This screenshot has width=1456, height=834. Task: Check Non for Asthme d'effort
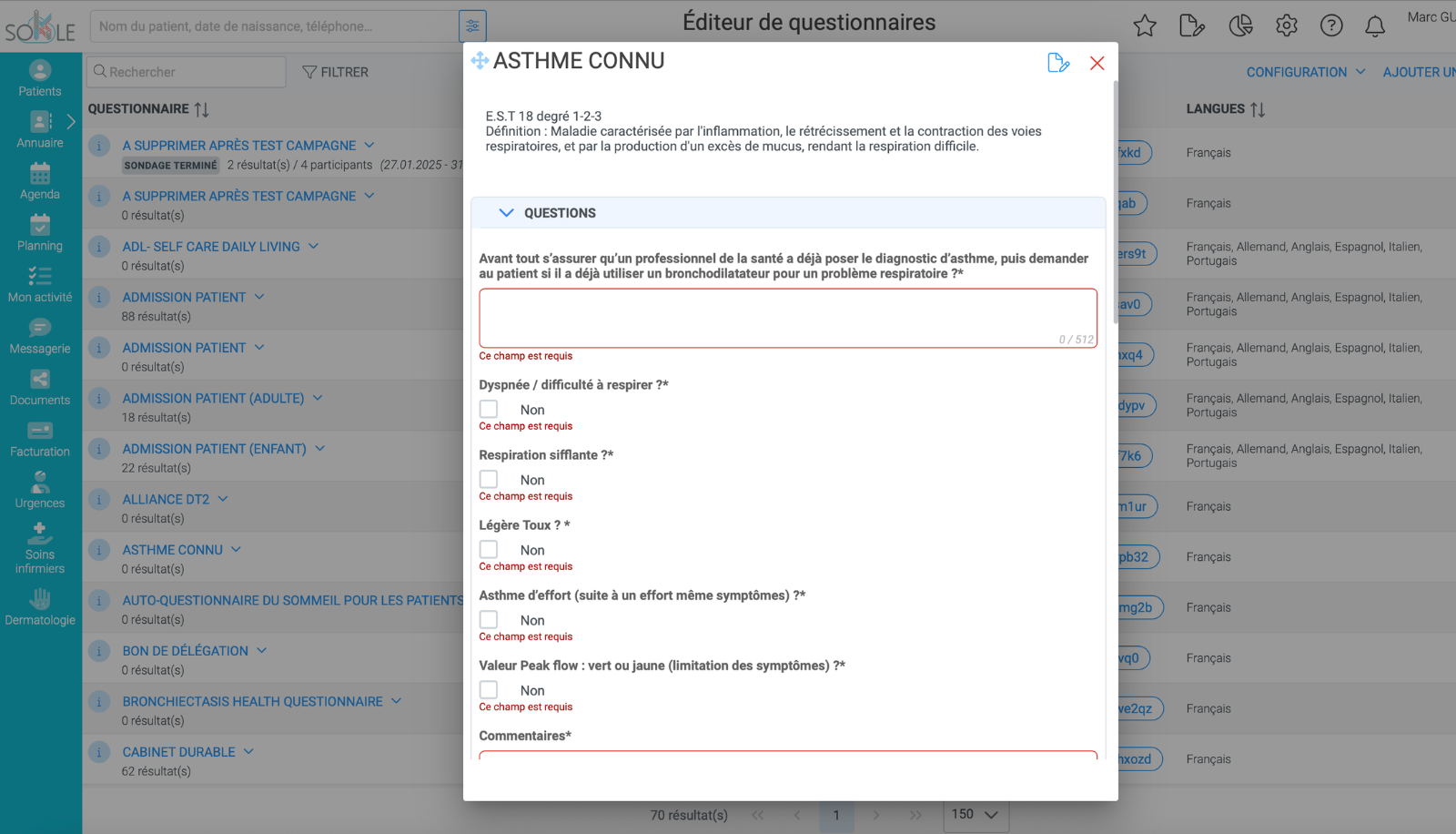click(489, 620)
